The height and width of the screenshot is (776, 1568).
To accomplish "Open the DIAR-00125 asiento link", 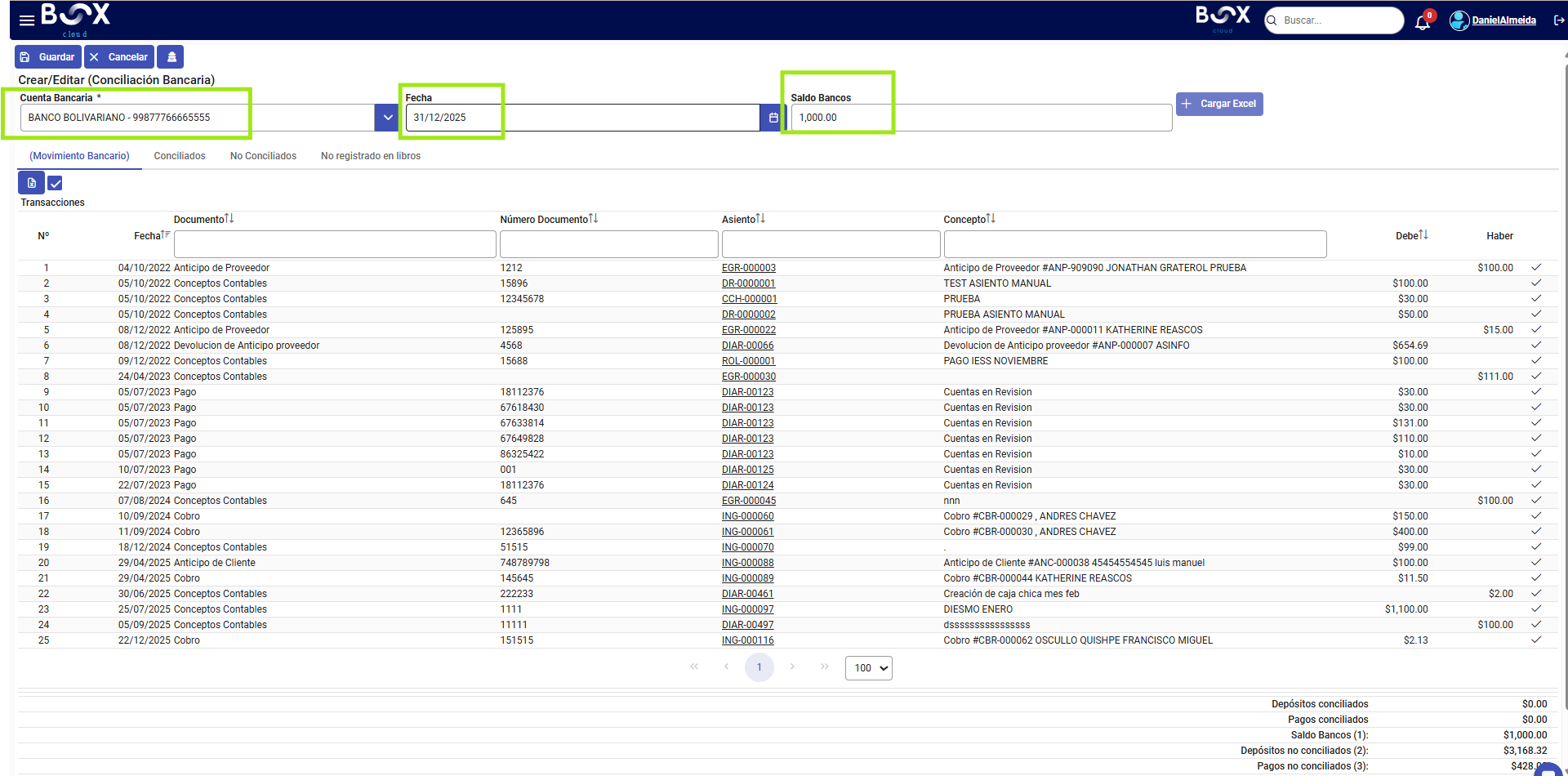I will (x=748, y=470).
